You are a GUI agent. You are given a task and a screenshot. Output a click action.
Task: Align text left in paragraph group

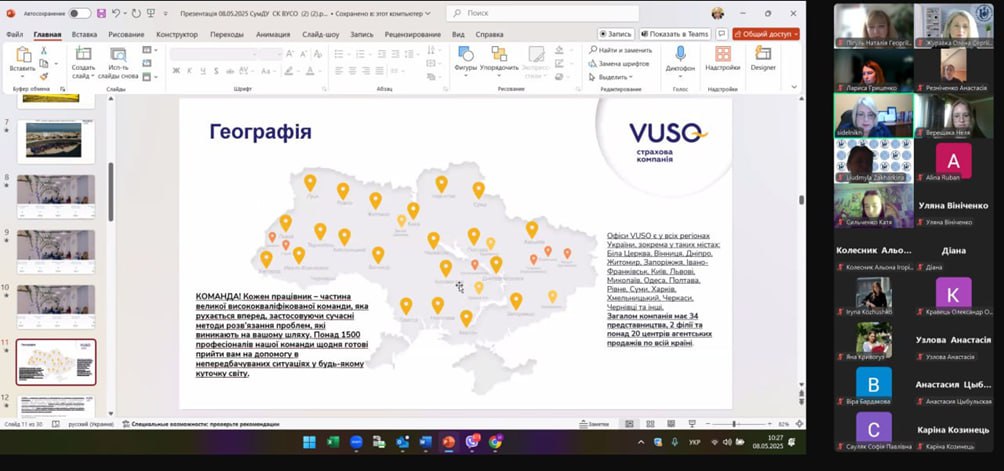point(339,71)
